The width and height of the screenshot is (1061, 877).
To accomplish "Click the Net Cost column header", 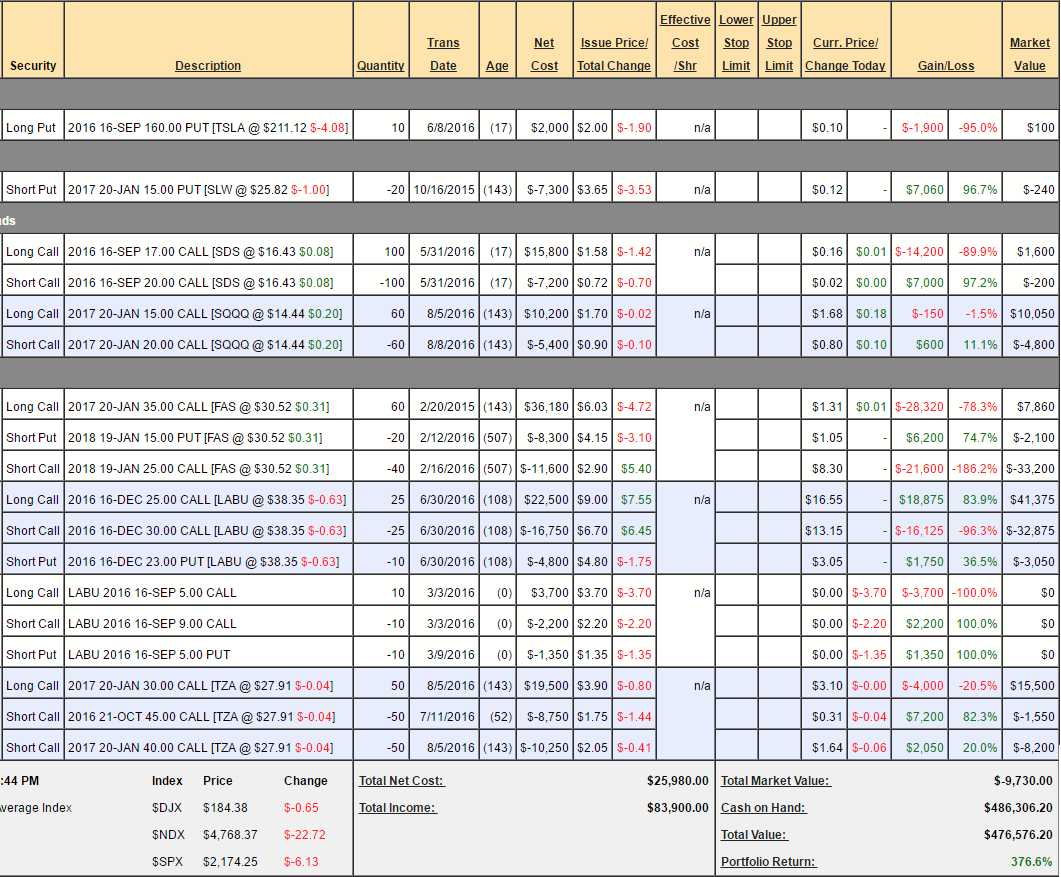I will coord(544,54).
